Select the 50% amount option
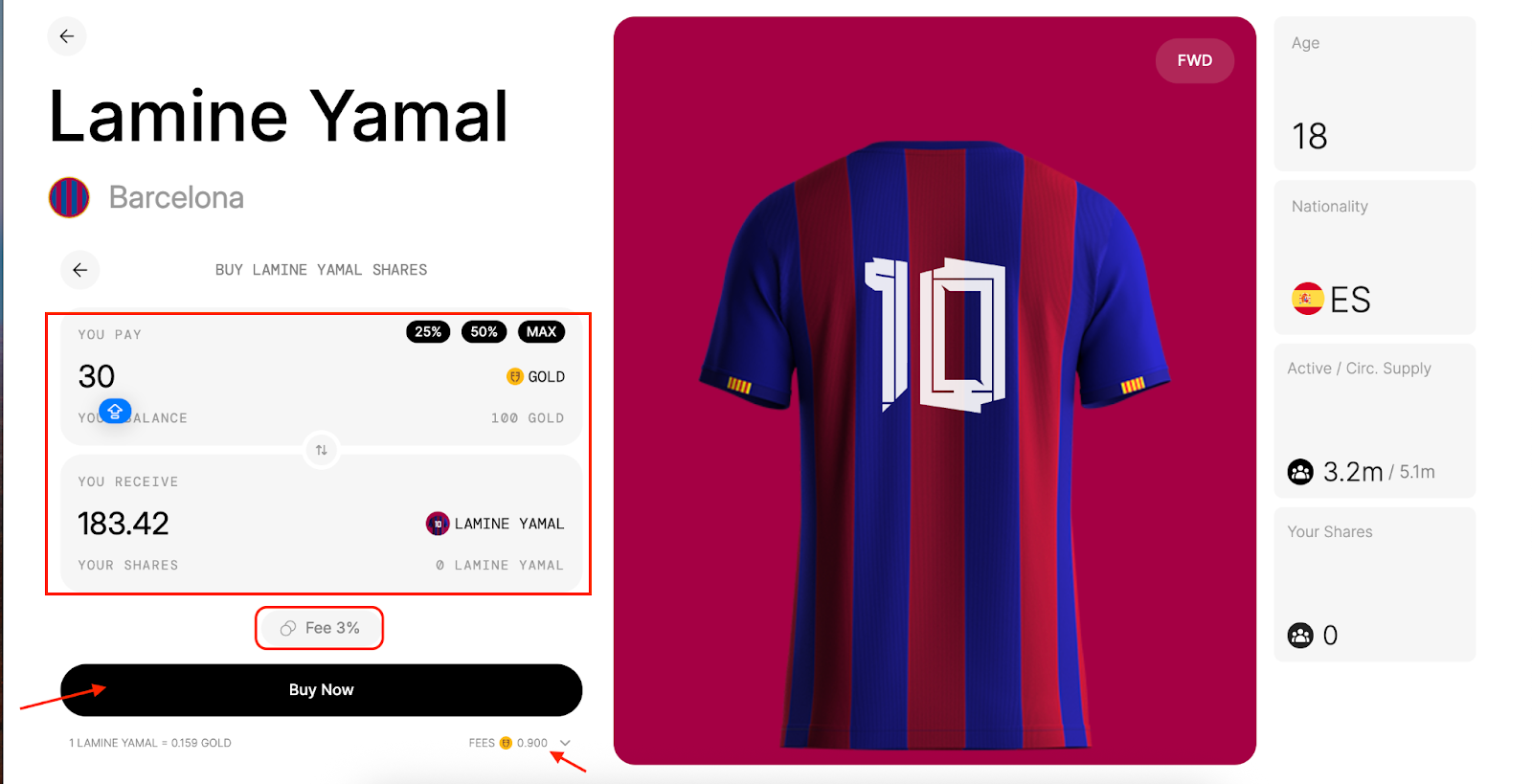The height and width of the screenshot is (784, 1532). 484,332
